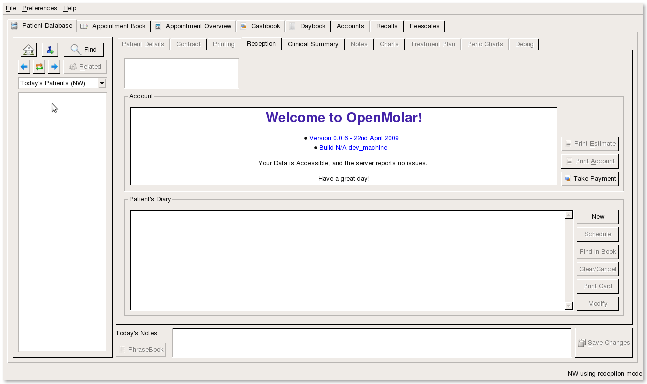Click the Print Card button
The height and width of the screenshot is (384, 647).
pos(597,286)
